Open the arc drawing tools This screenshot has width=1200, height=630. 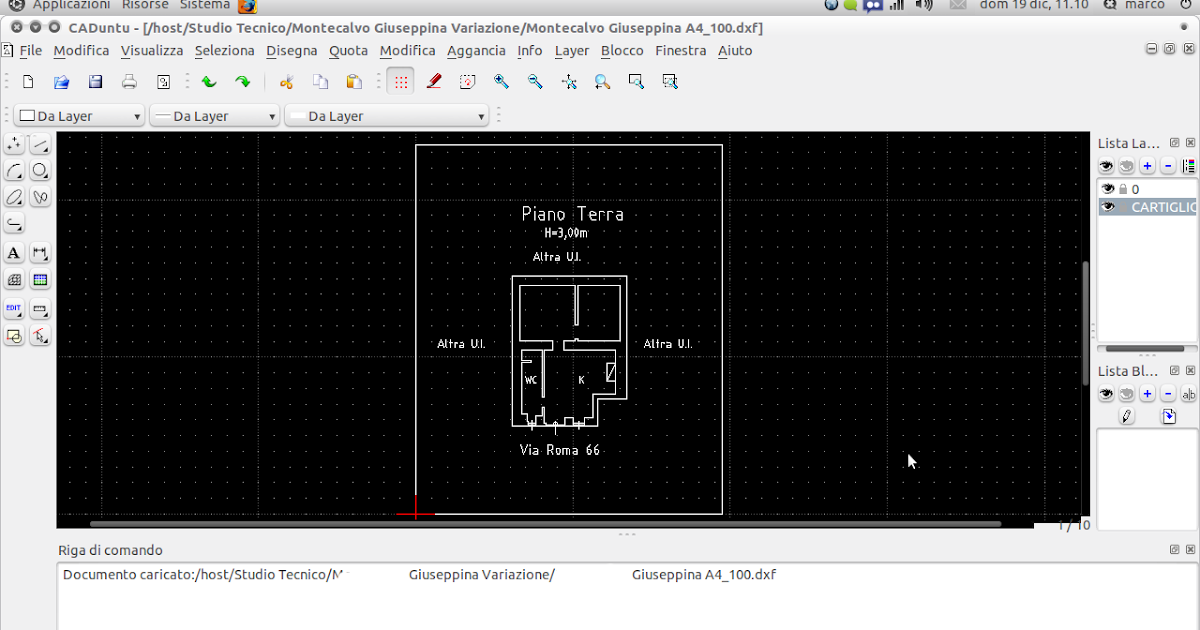point(15,171)
